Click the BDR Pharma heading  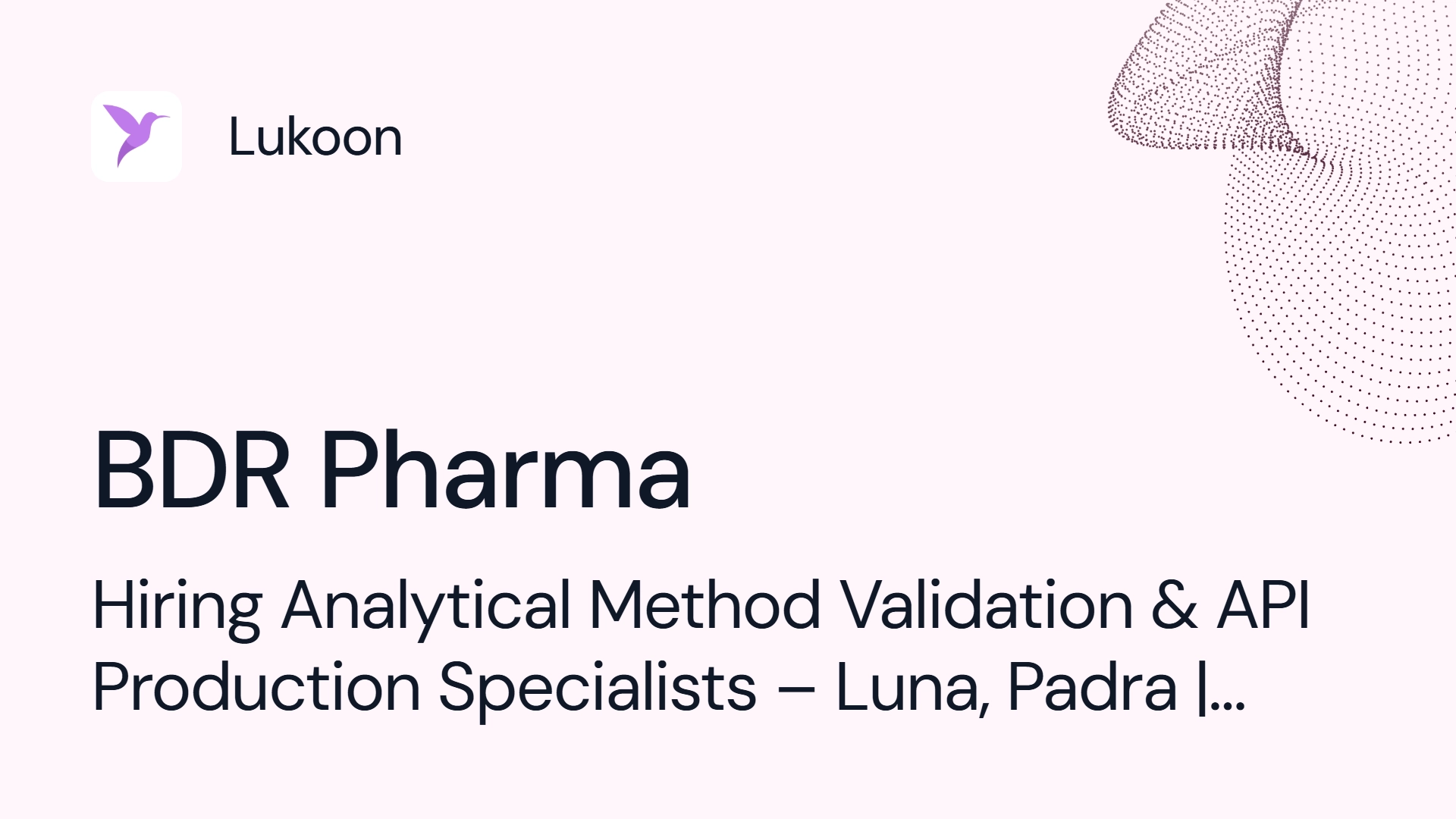click(392, 470)
